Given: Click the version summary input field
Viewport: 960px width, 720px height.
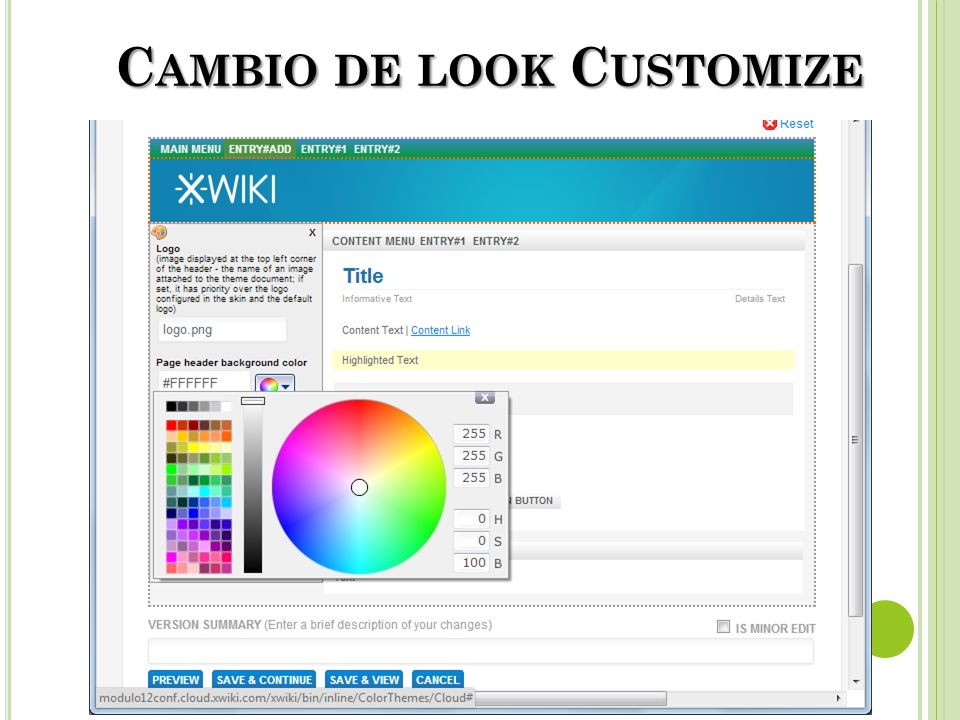Looking at the screenshot, I should coord(481,651).
